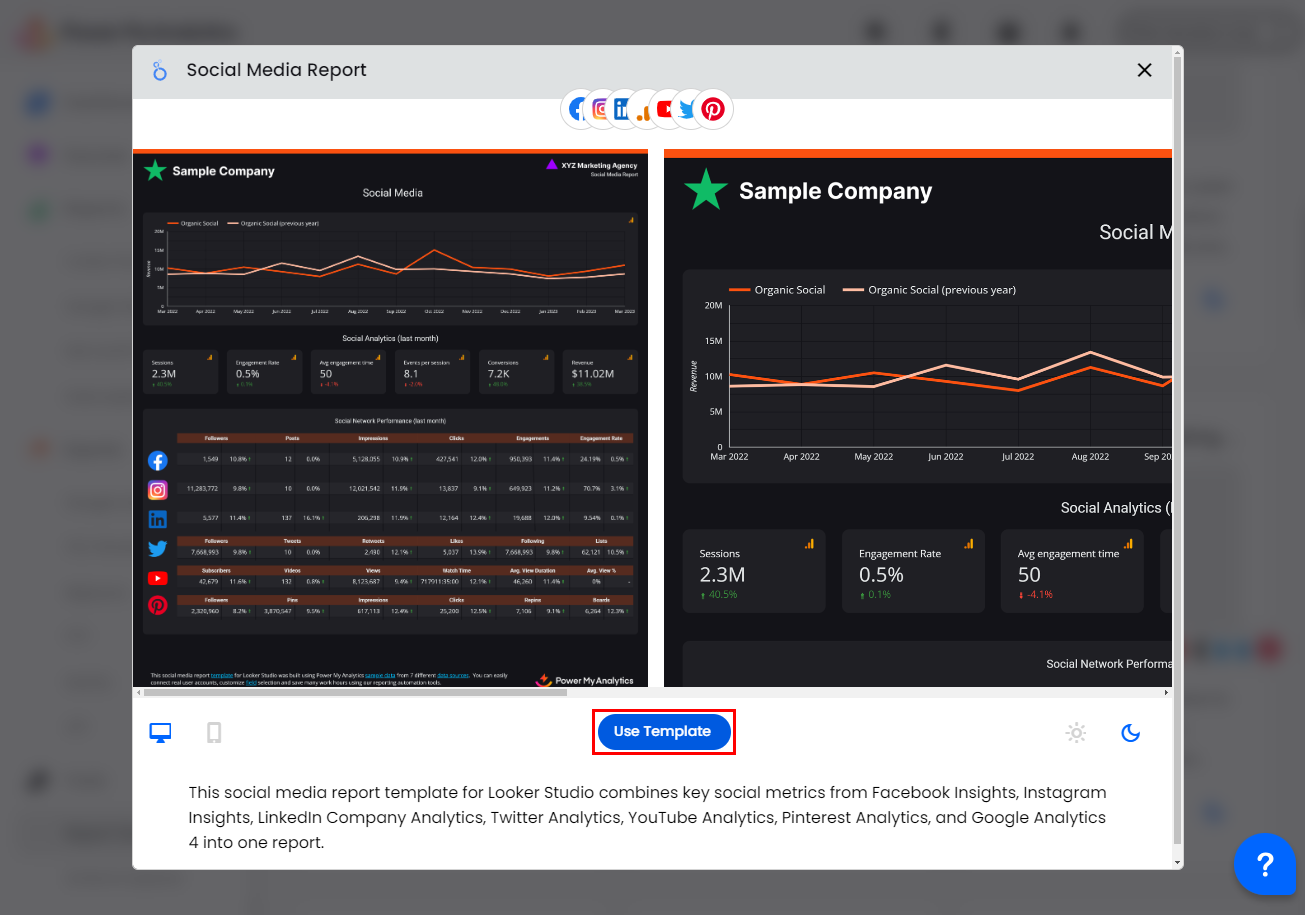The width and height of the screenshot is (1305, 915).
Task: Click the dialog's vertical scrollbar down arrow
Action: pos(1177,862)
